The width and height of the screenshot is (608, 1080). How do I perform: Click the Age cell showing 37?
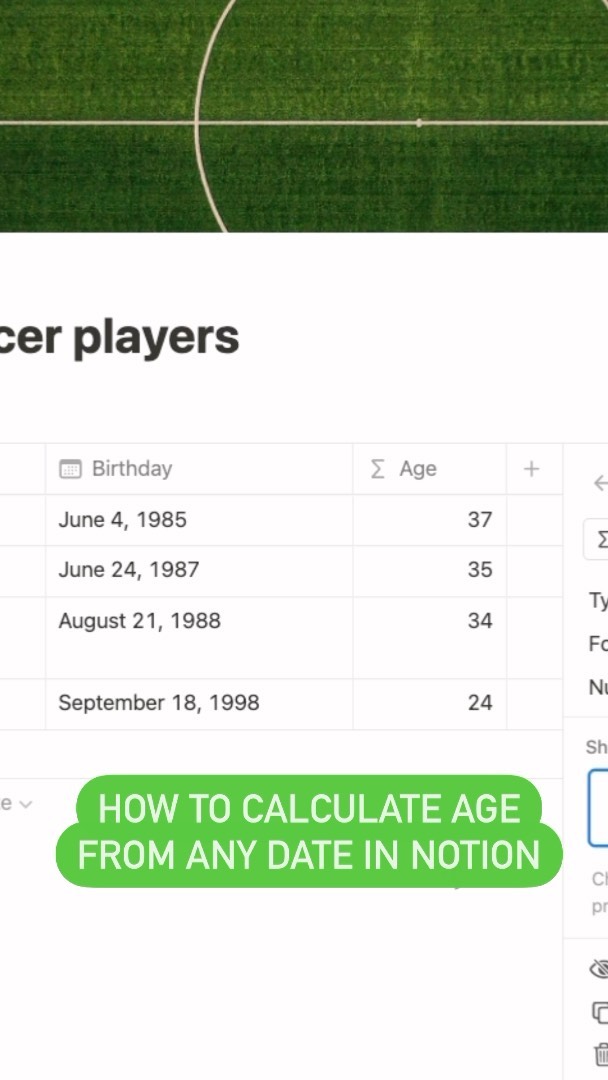430,520
